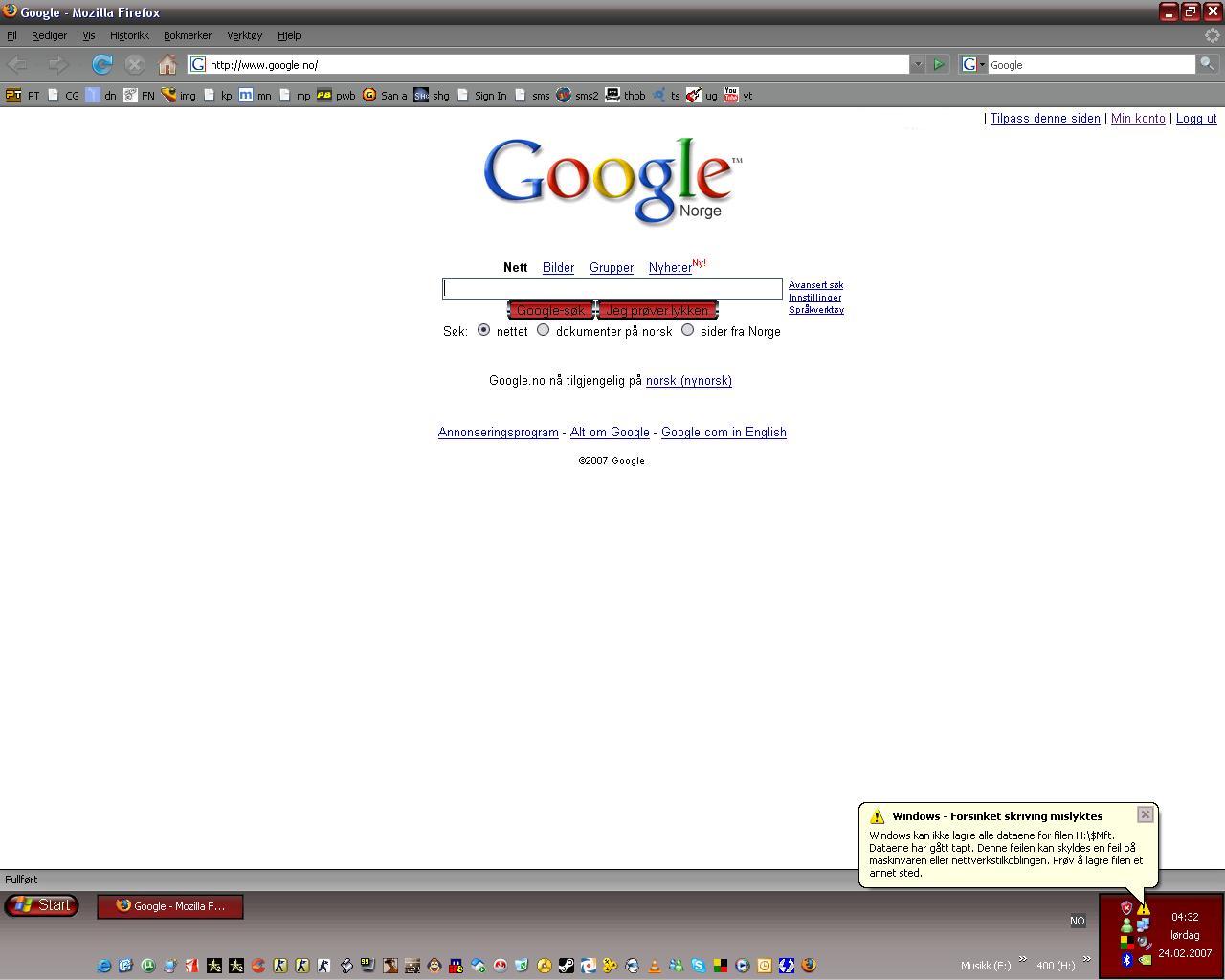1225x980 pixels.
Task: Open the Fil menu
Action: tap(11, 35)
